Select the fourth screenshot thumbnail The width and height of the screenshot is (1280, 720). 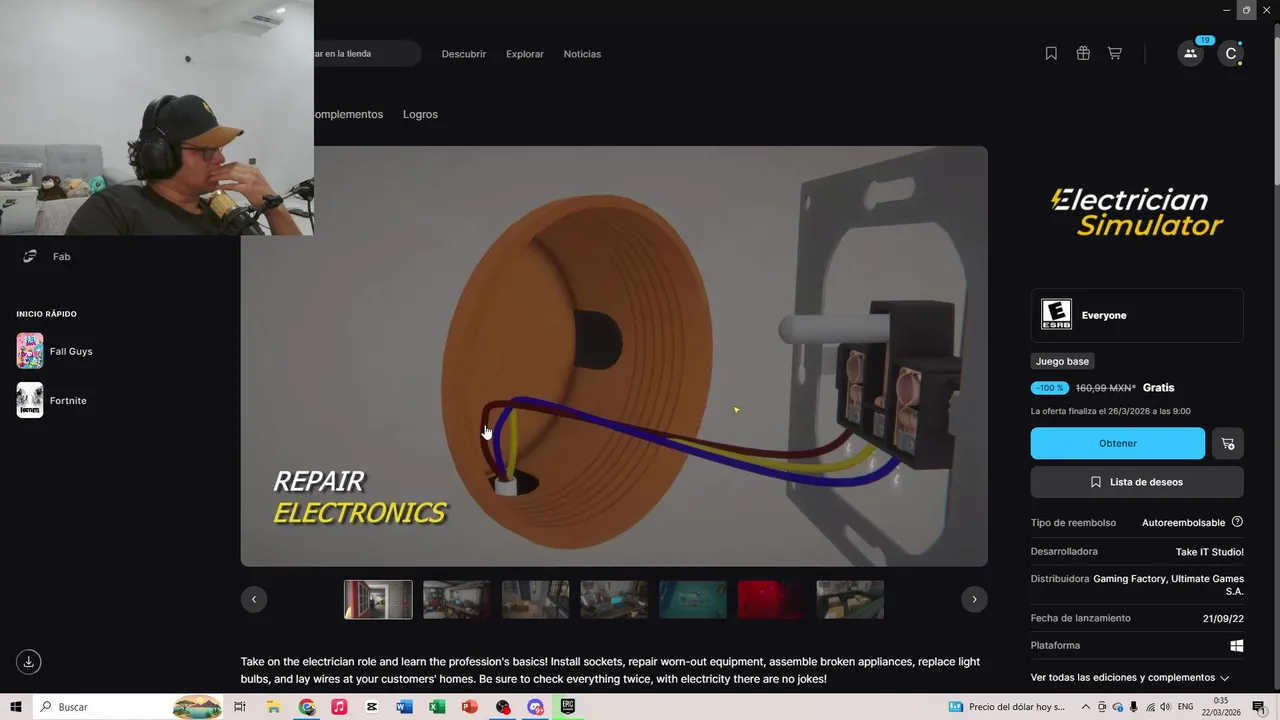click(614, 599)
